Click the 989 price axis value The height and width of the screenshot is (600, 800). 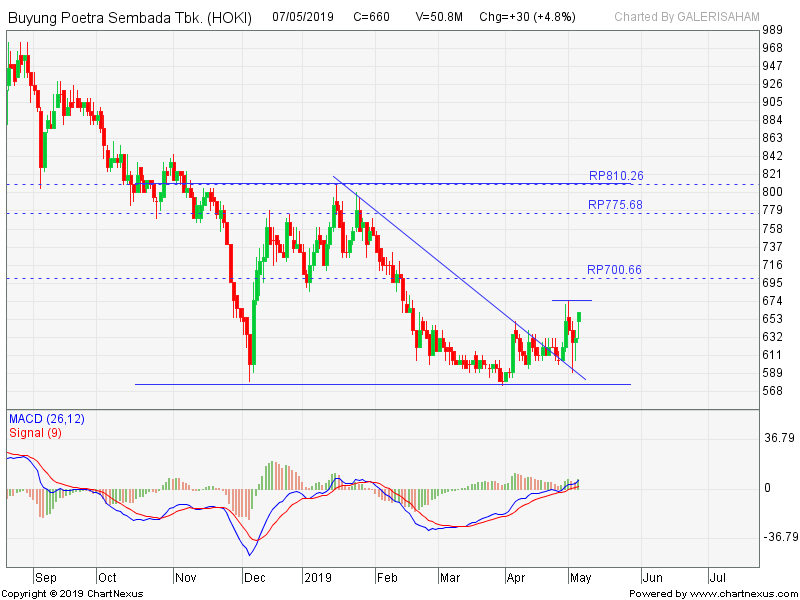(772, 30)
